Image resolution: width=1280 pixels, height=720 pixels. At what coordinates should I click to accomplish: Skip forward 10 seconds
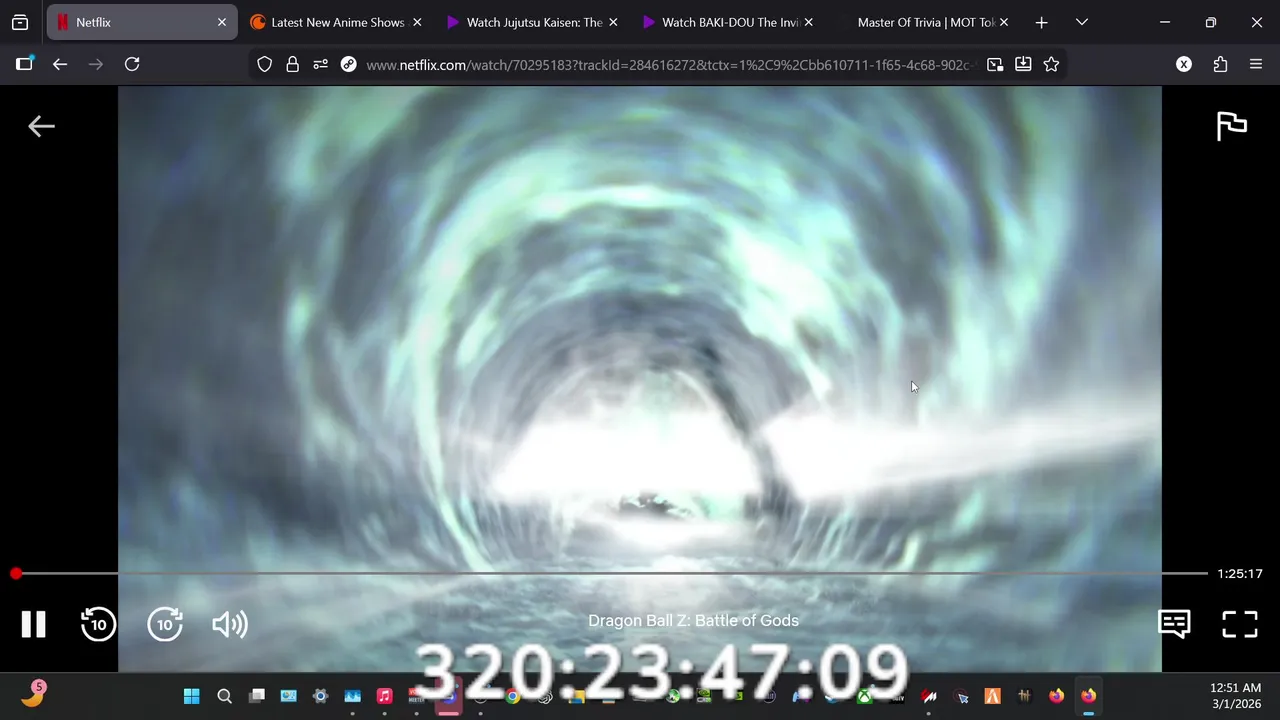click(x=165, y=624)
